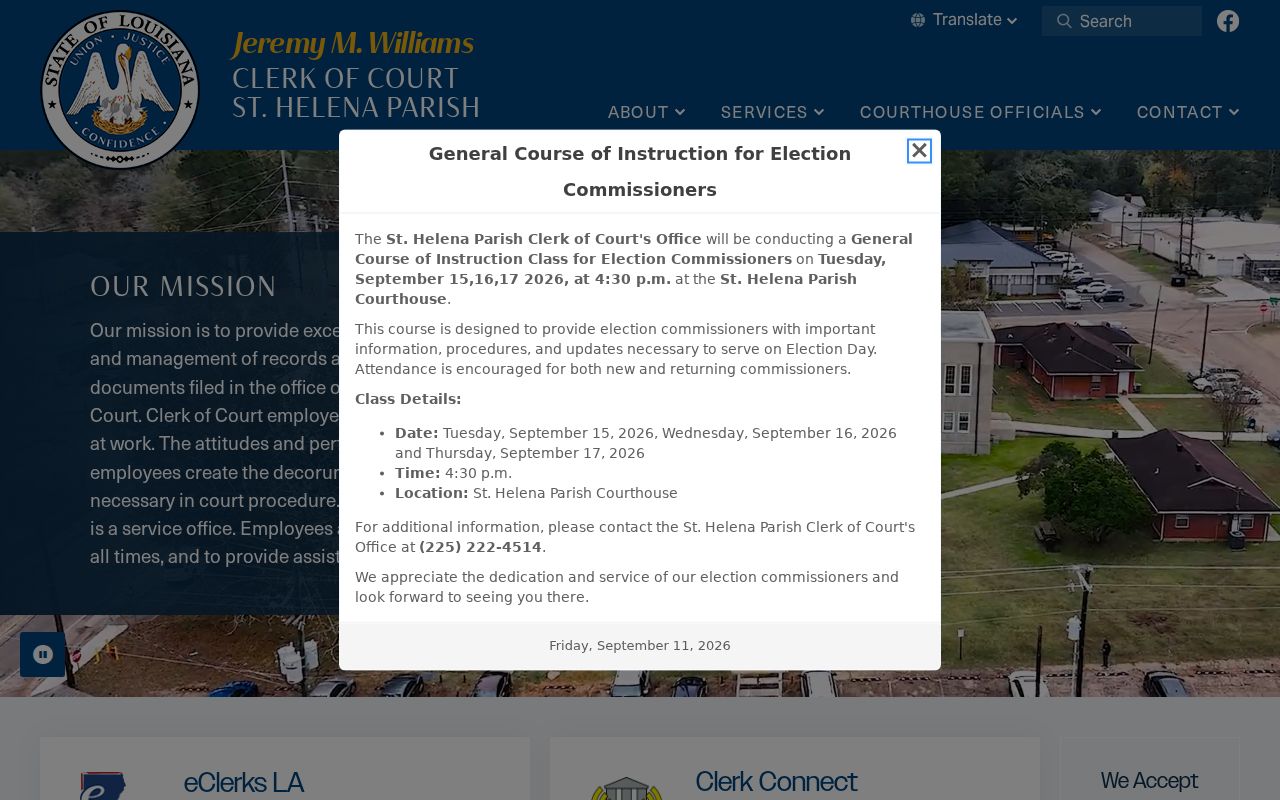The image size is (1280, 800).
Task: Click the dialog heading General Course of Instruction
Action: (x=640, y=171)
